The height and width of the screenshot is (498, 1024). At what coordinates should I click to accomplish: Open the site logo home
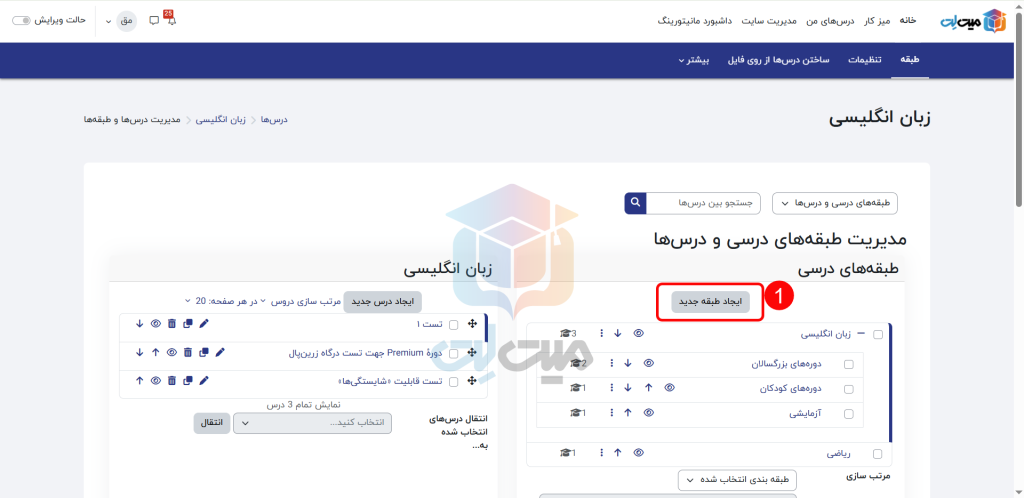[973, 20]
